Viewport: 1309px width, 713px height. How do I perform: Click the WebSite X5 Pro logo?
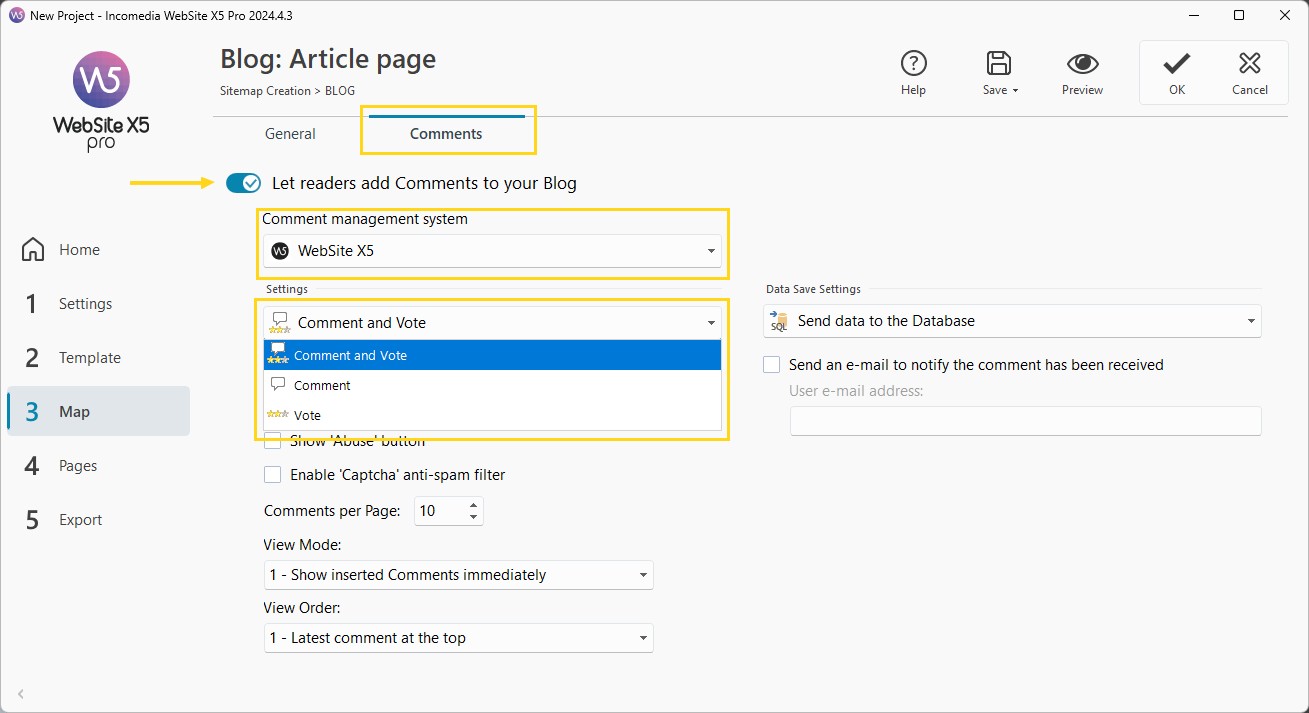click(101, 101)
